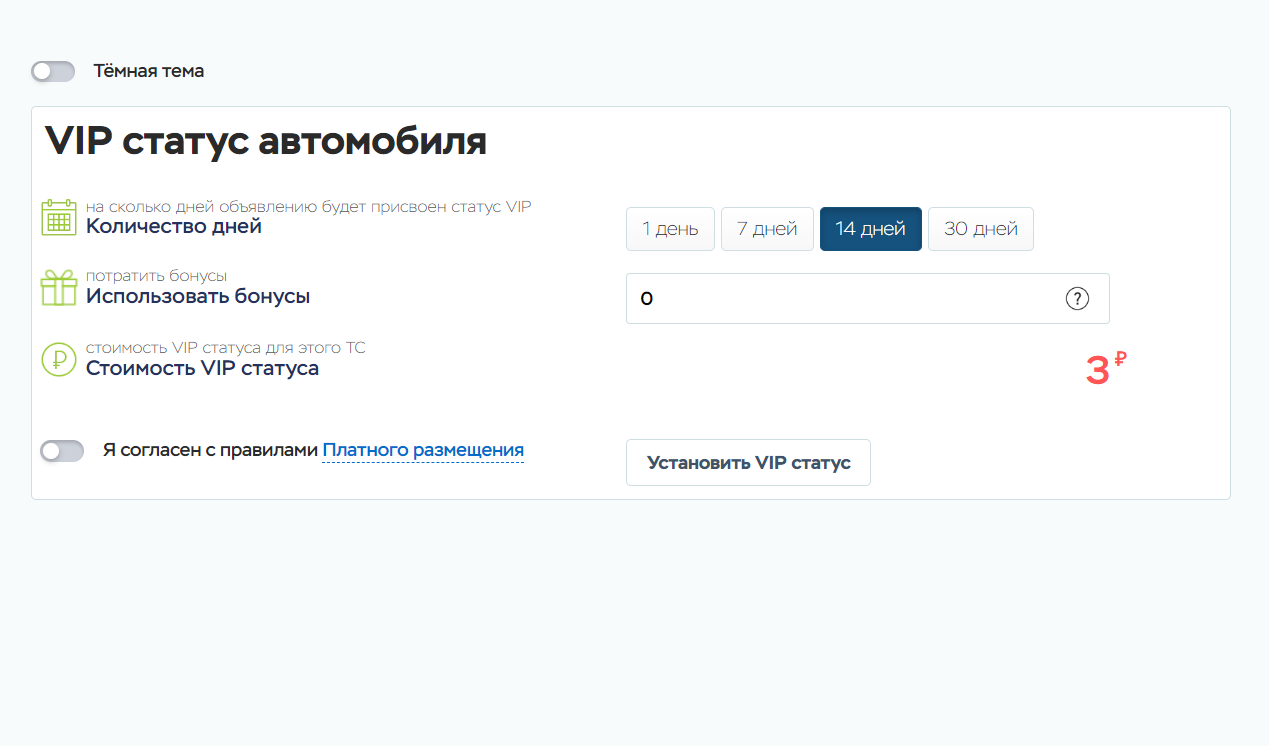1269x746 pixels.
Task: Click the gift box bonuses icon
Action: [x=59, y=287]
